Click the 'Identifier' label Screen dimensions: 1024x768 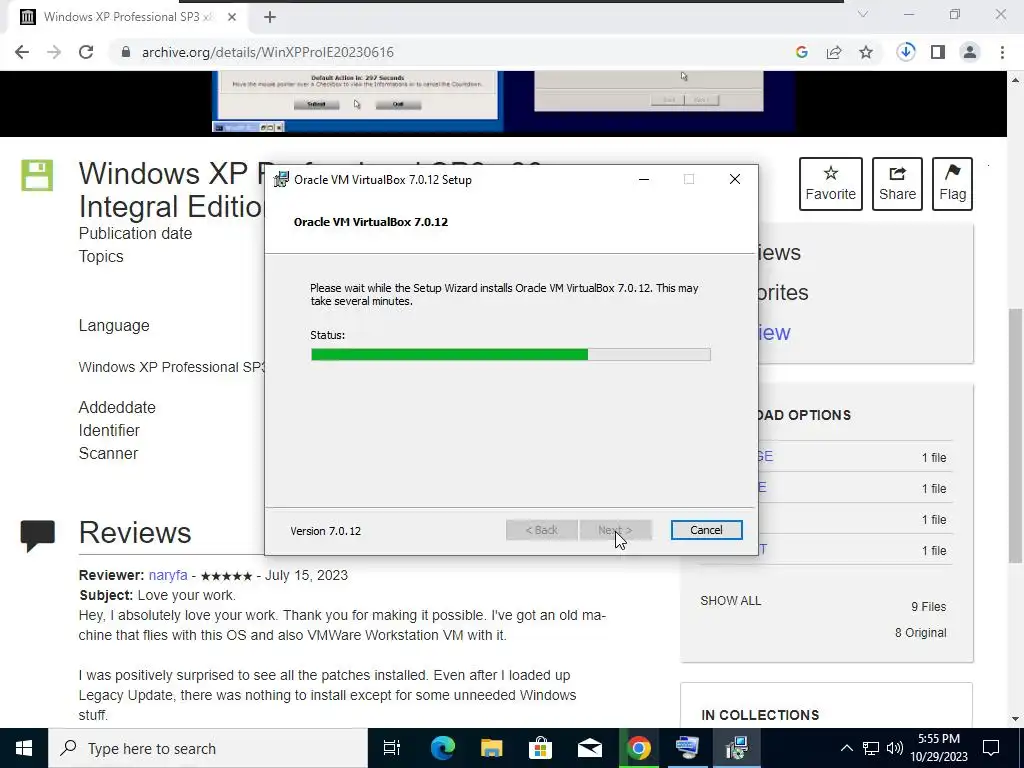point(109,430)
